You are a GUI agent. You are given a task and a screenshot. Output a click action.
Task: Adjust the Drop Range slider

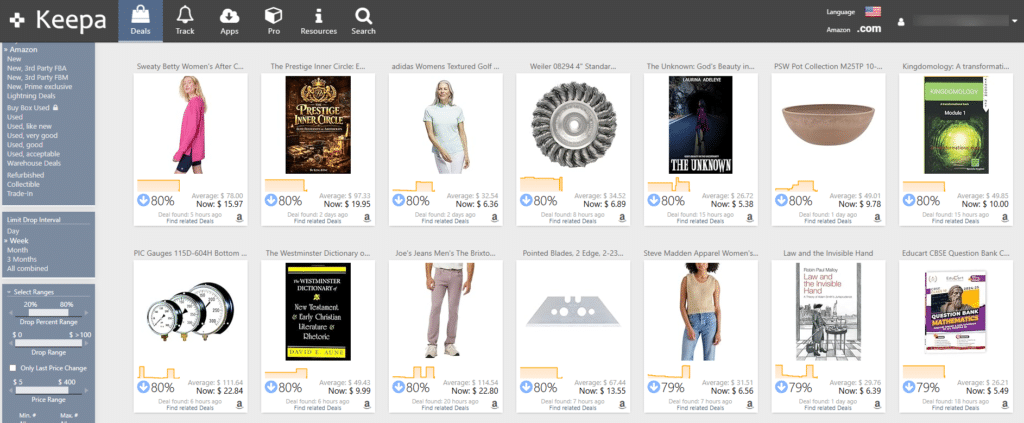49,343
